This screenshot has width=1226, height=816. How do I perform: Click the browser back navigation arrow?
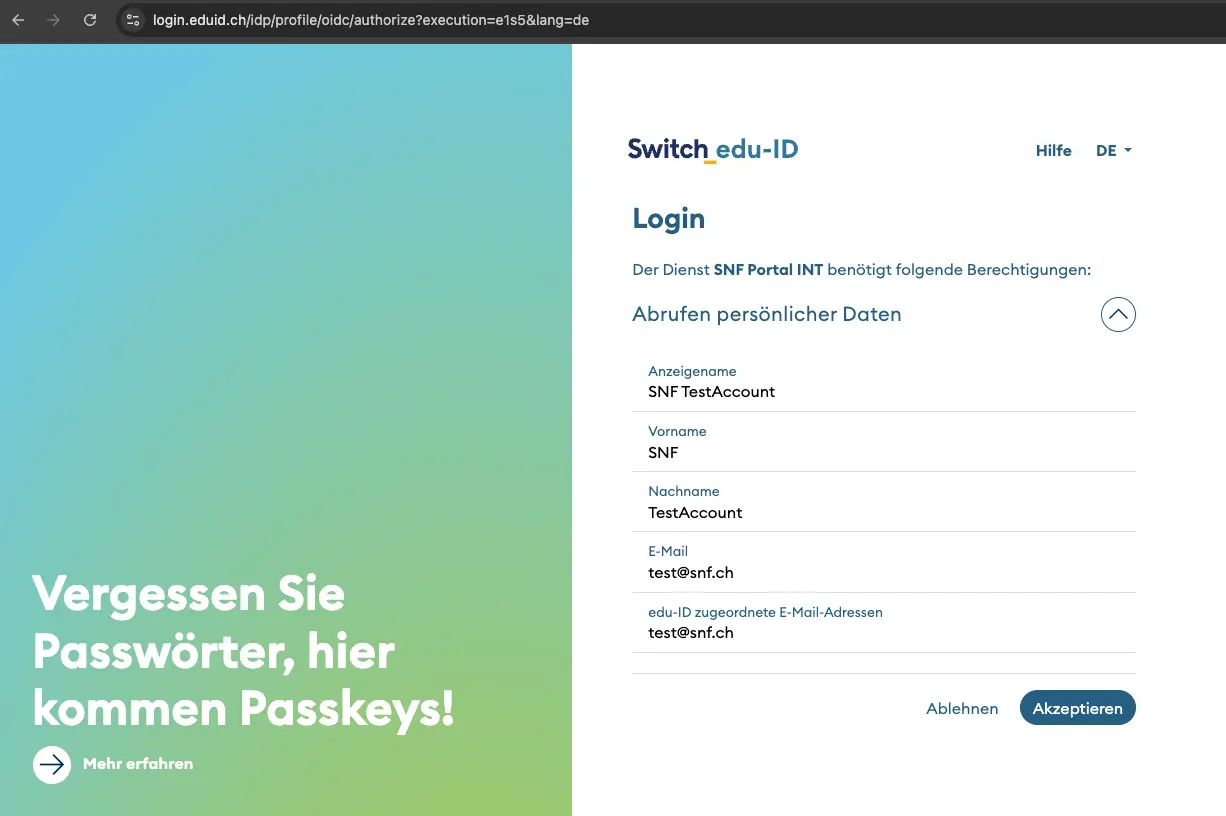(17, 20)
